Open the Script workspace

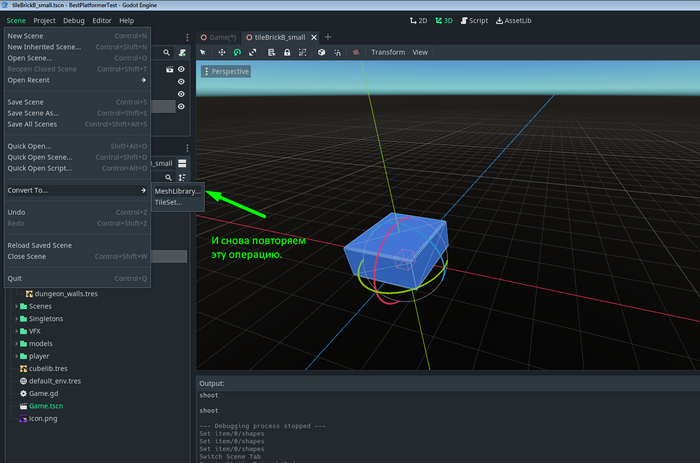click(x=475, y=20)
